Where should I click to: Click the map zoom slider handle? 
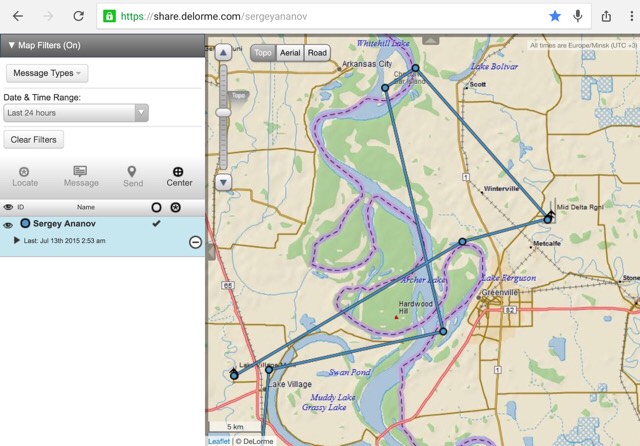(x=223, y=112)
